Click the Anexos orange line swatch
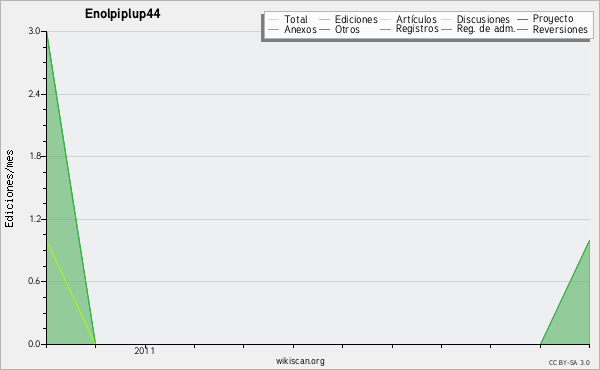The image size is (600, 370). click(x=274, y=29)
